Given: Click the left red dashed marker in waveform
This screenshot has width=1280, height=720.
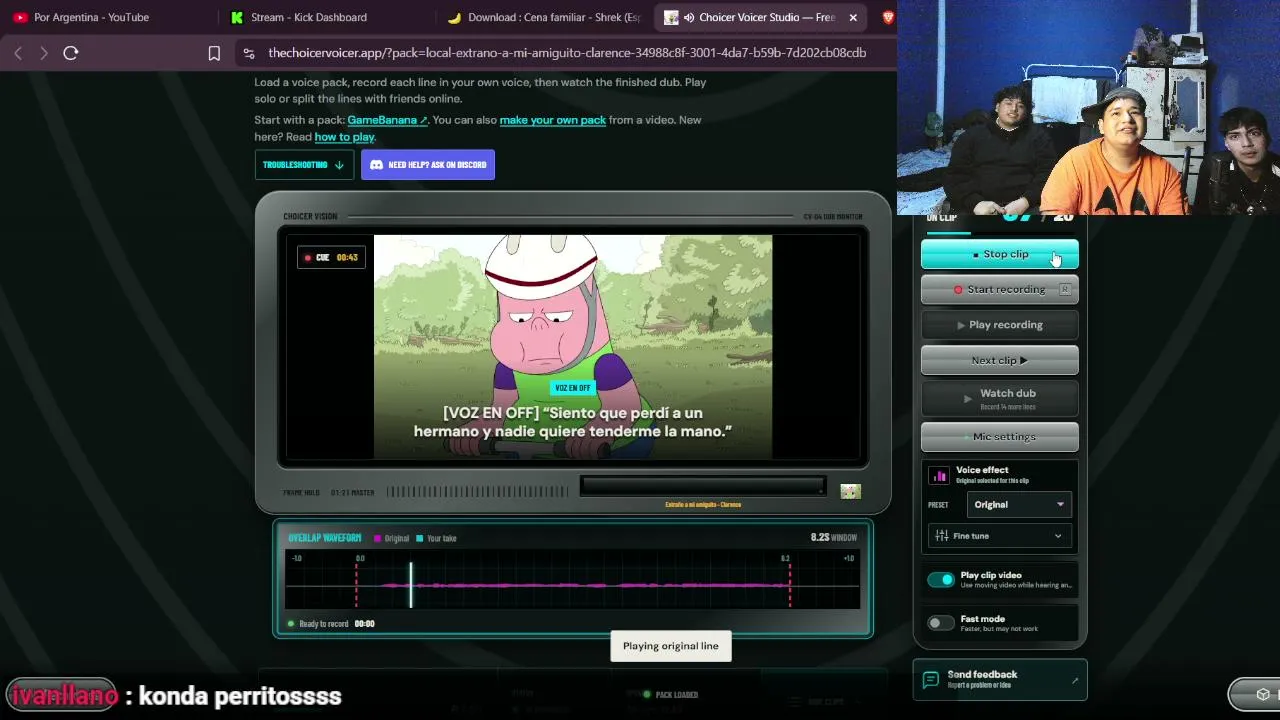Looking at the screenshot, I should [356, 584].
